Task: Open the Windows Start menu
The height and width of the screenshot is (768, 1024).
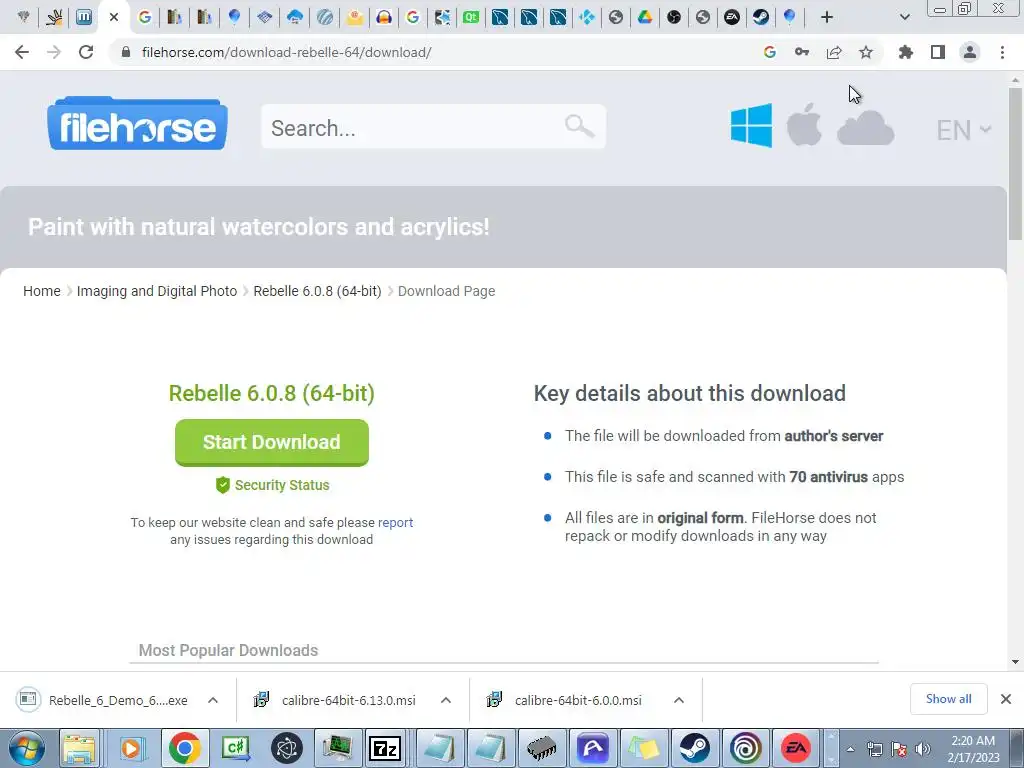Action: pos(26,748)
